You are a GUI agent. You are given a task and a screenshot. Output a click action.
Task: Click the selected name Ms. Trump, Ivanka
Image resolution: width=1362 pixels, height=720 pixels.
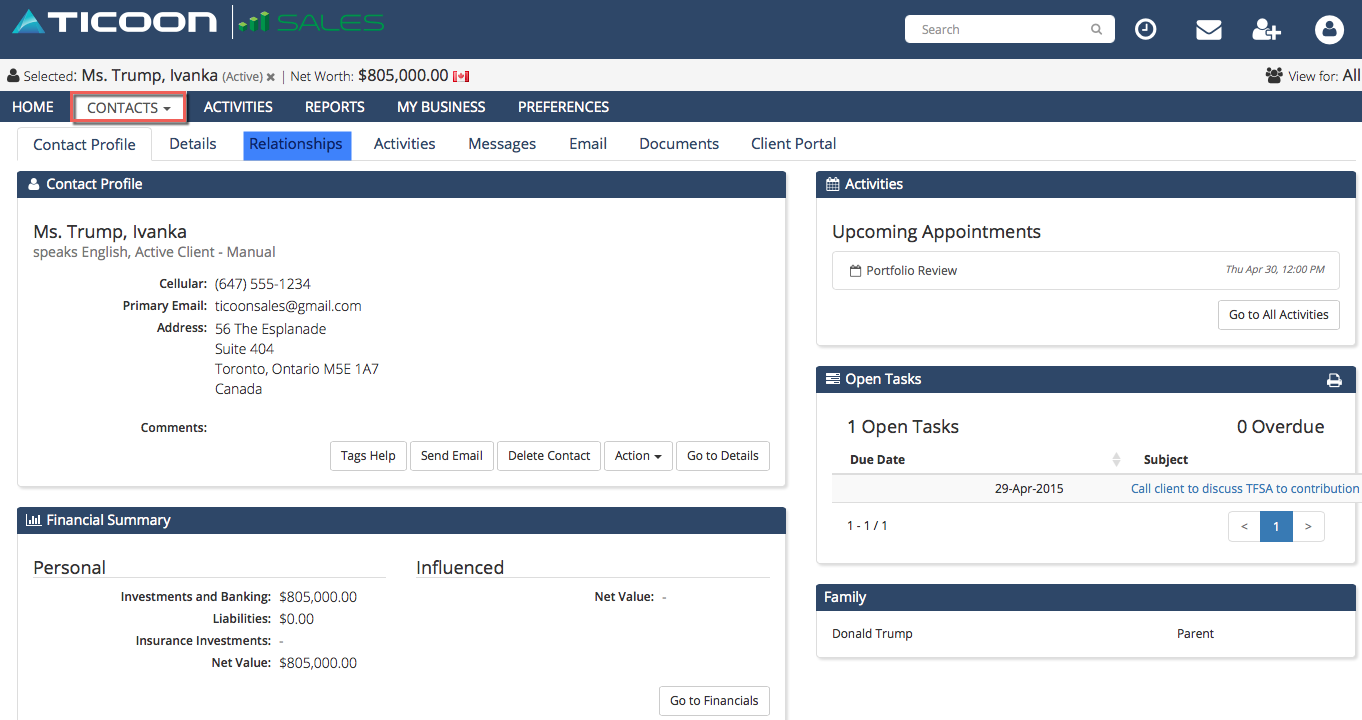point(149,75)
